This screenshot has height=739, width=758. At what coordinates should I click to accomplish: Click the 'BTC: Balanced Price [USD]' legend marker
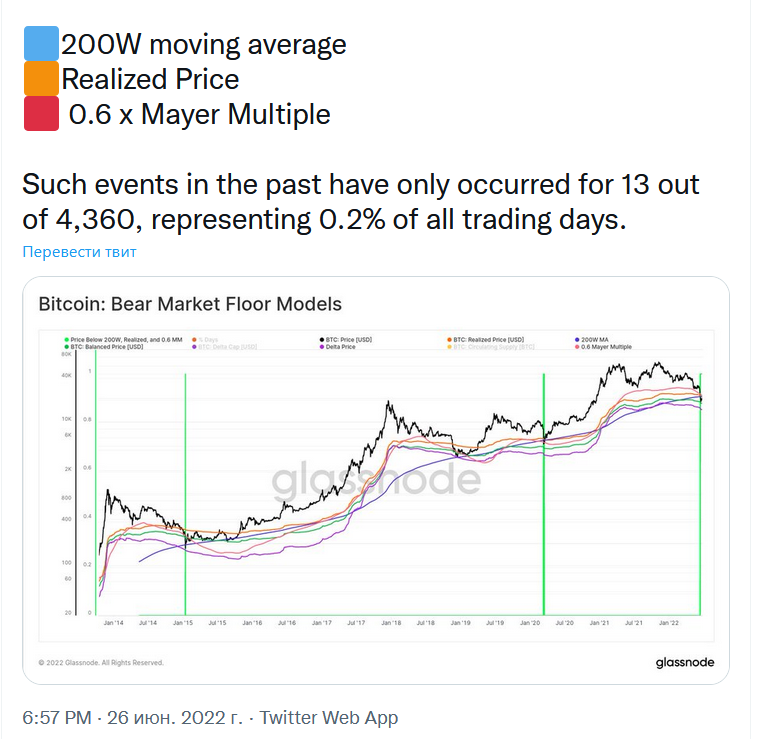click(x=64, y=346)
